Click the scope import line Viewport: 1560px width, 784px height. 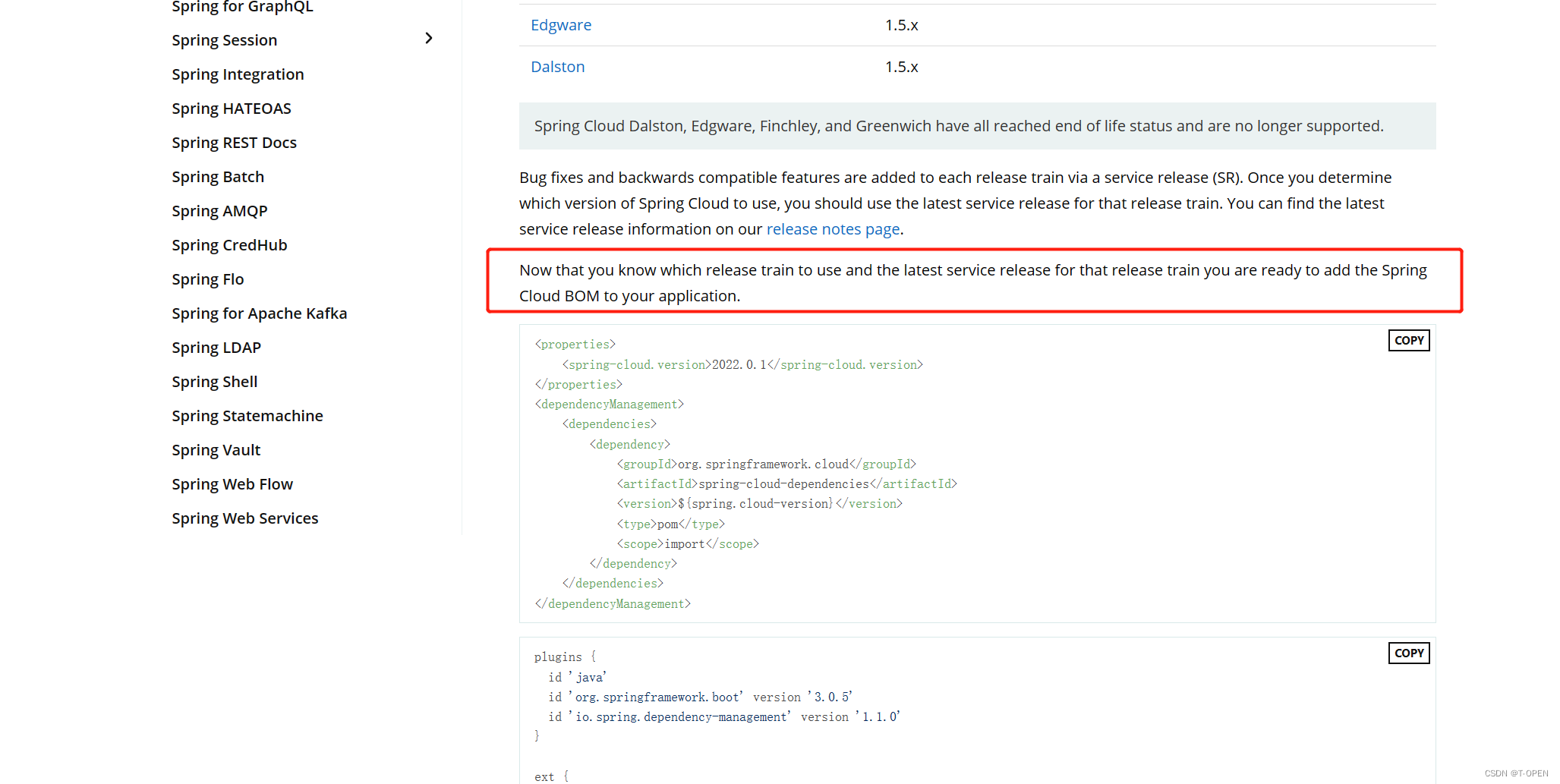pyautogui.click(x=688, y=543)
